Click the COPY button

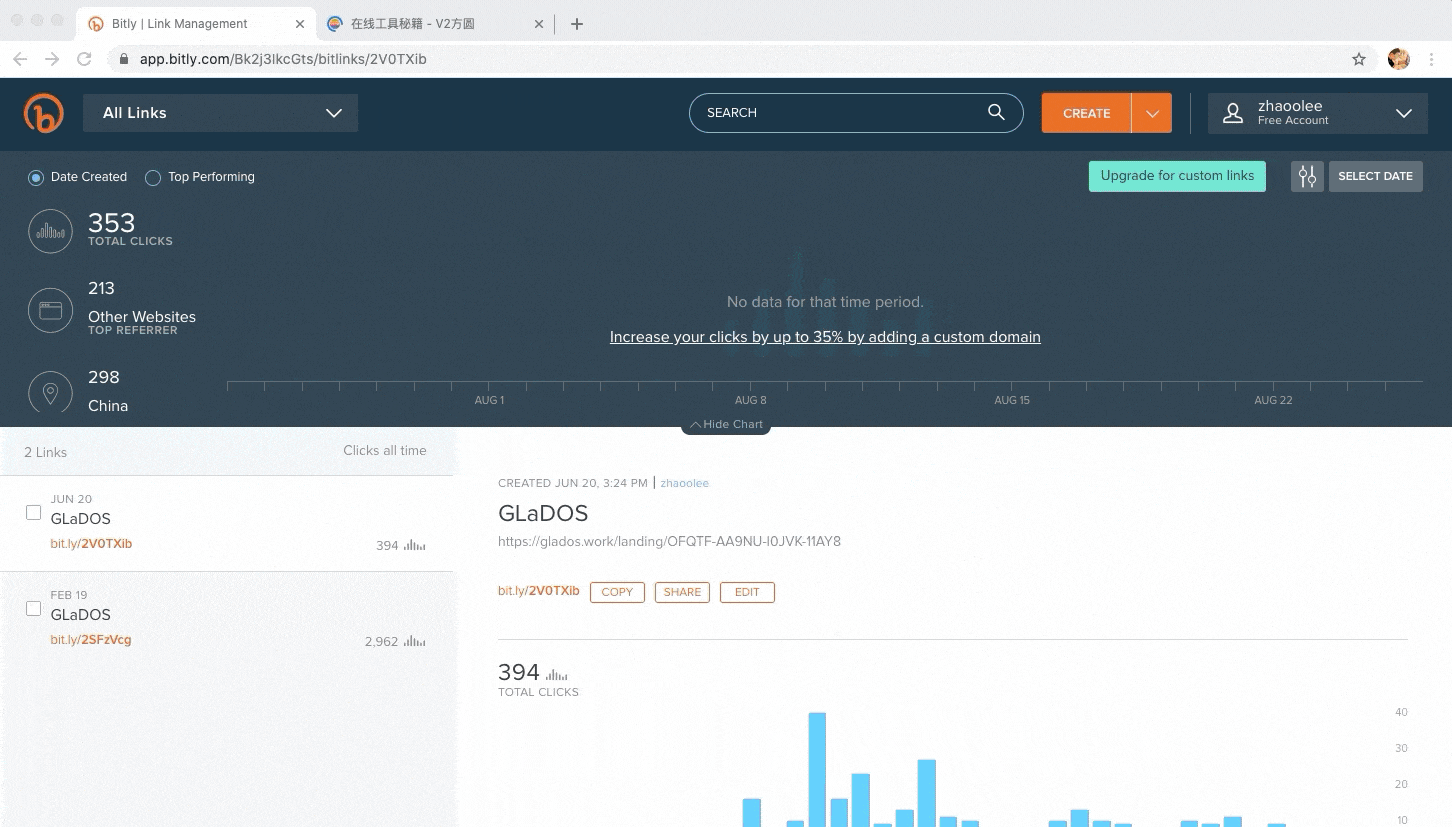tap(617, 592)
